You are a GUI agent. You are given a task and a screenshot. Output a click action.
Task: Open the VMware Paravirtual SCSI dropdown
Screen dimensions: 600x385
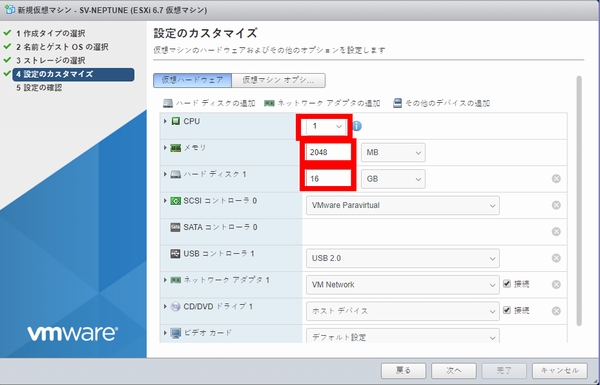point(403,206)
